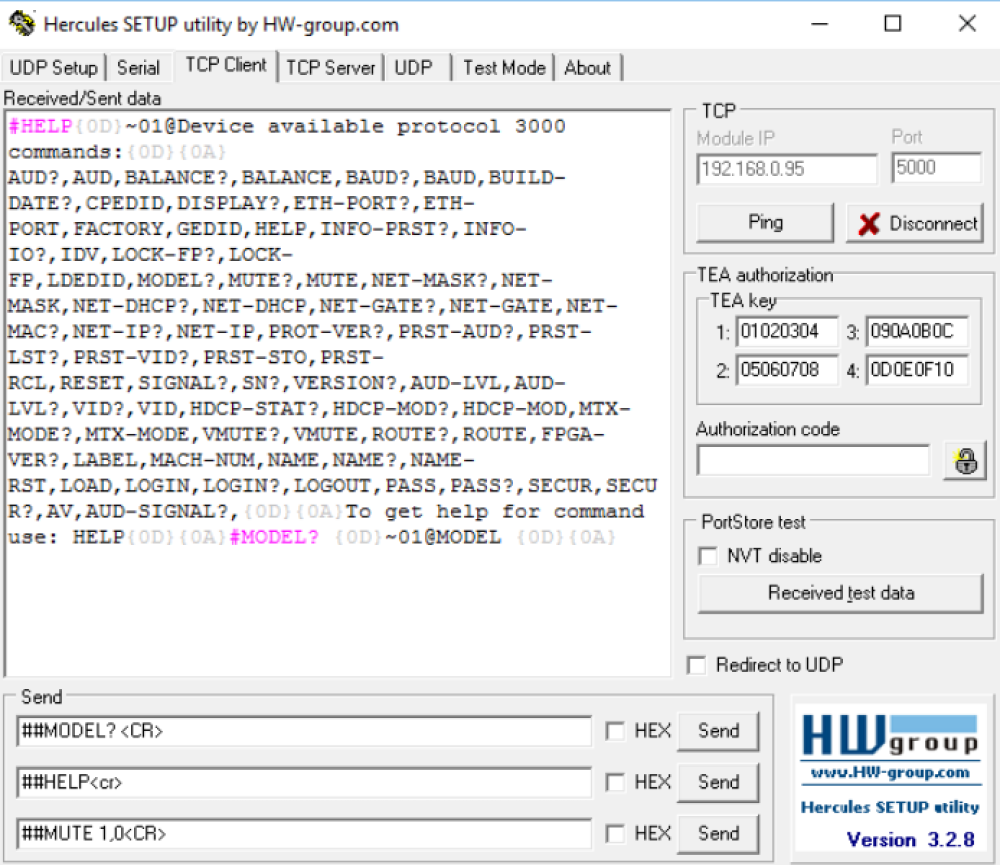Click the HW group logo
This screenshot has height=865, width=1000.
890,735
